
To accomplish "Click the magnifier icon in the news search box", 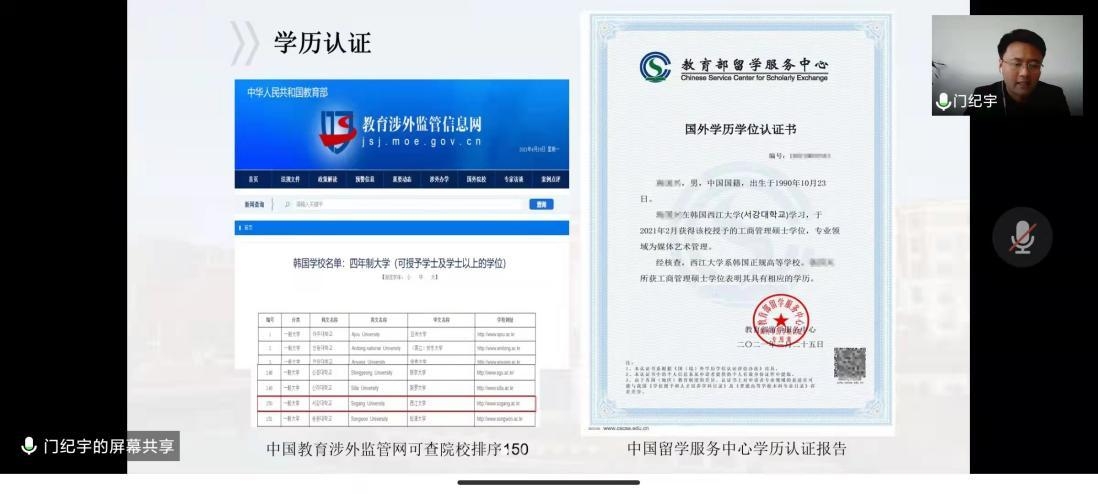I will tap(287, 205).
